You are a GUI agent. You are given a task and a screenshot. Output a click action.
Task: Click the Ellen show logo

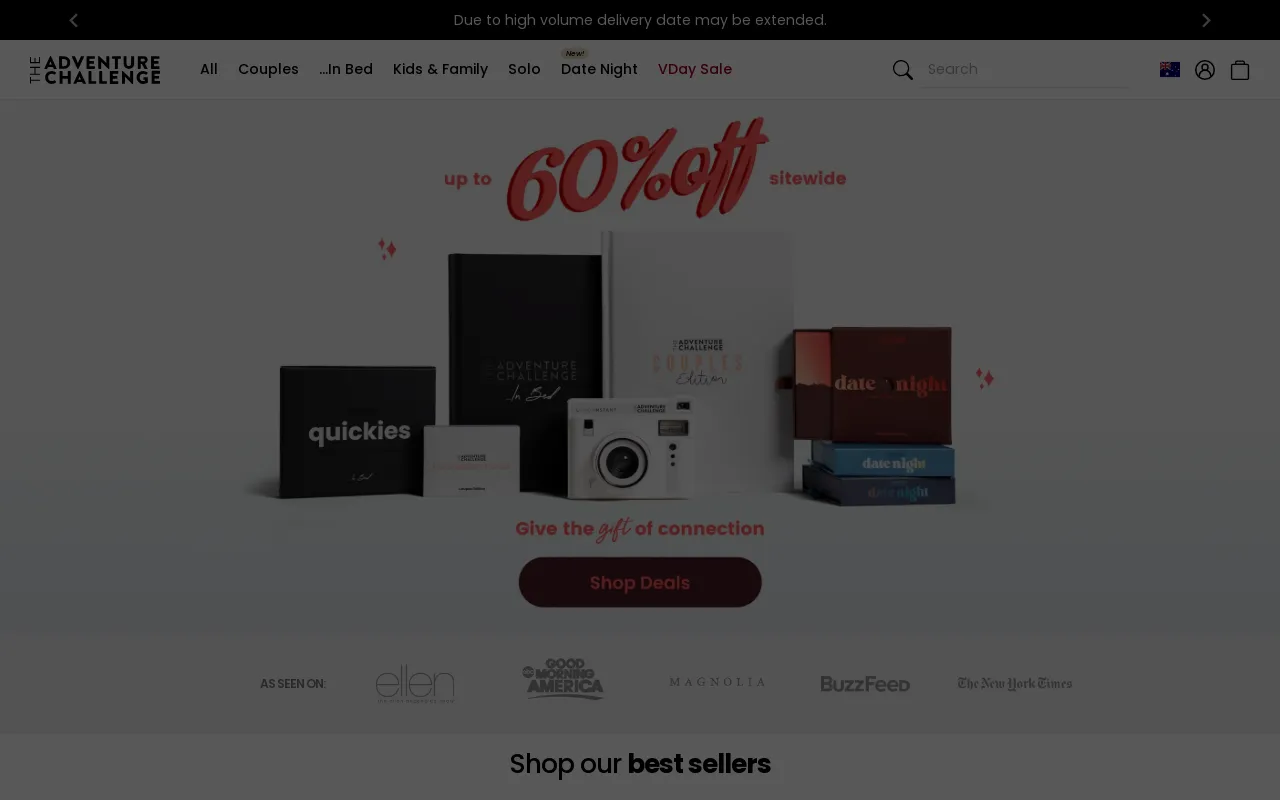(x=415, y=683)
